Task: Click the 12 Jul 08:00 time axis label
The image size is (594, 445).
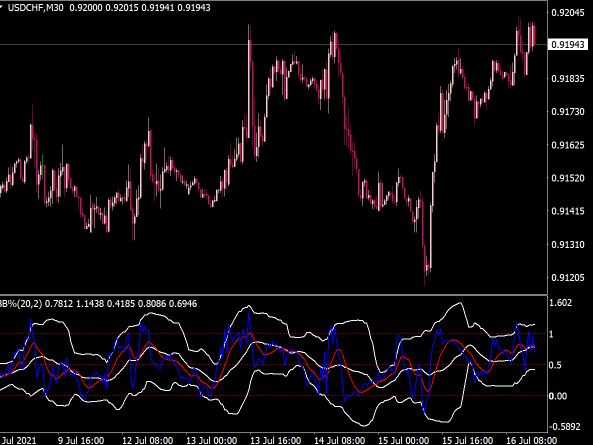Action: click(147, 440)
